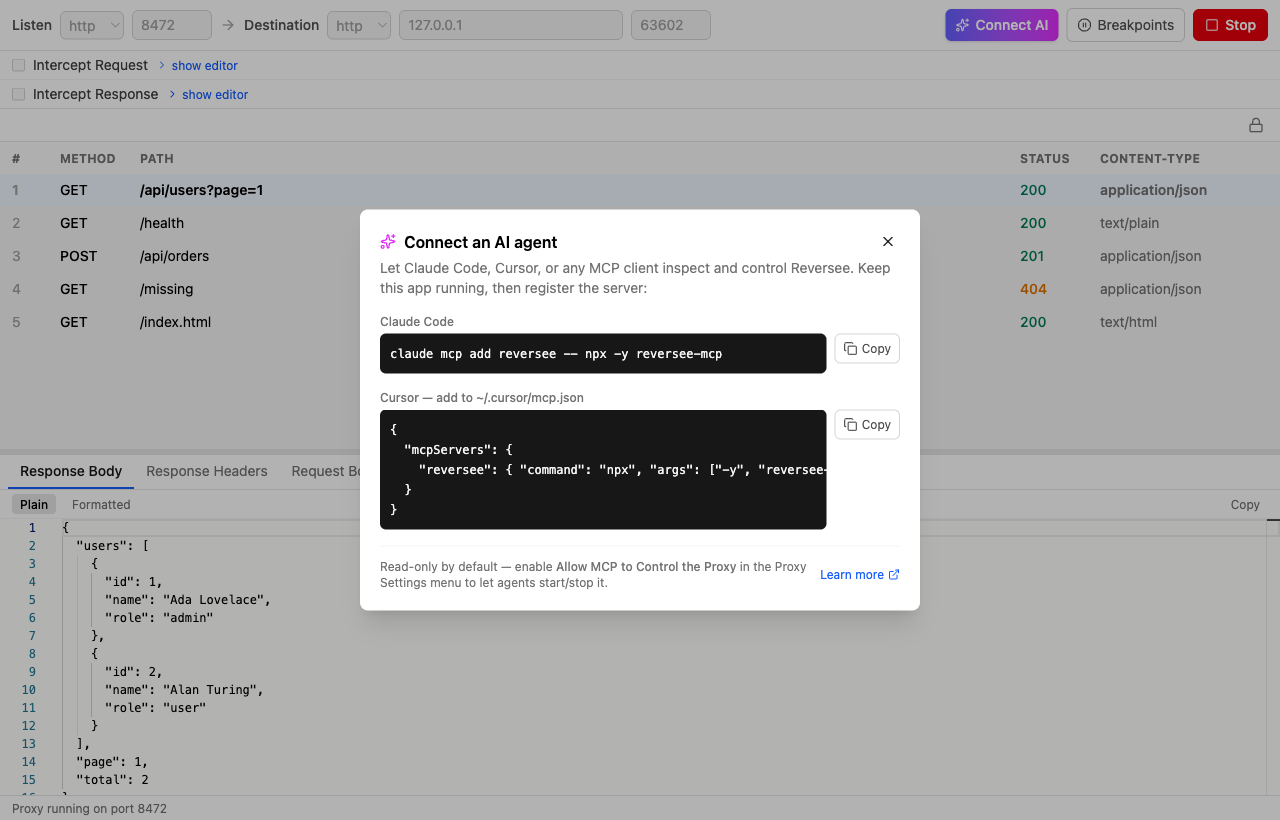The width and height of the screenshot is (1280, 820).
Task: Click the 201 status cell
Action: [x=1032, y=256]
